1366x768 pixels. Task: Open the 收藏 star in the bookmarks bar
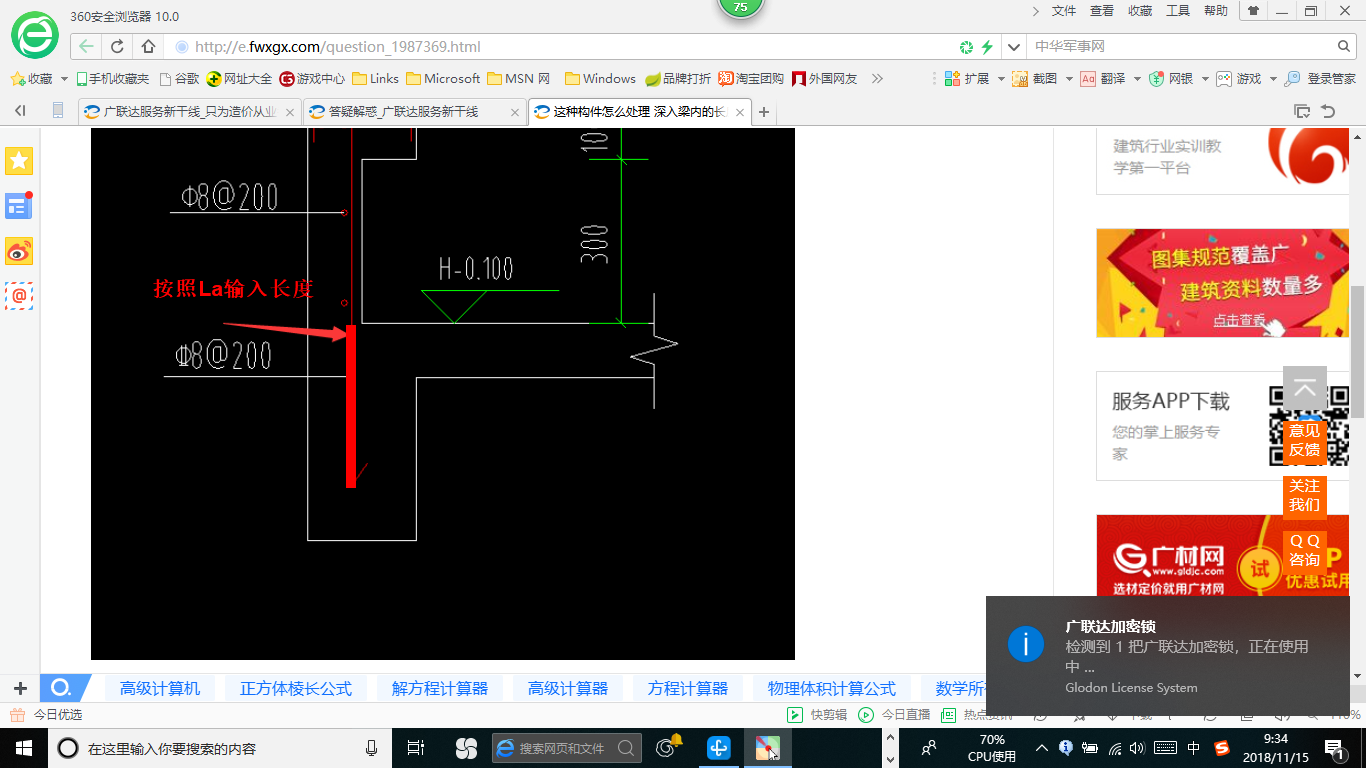coord(31,78)
